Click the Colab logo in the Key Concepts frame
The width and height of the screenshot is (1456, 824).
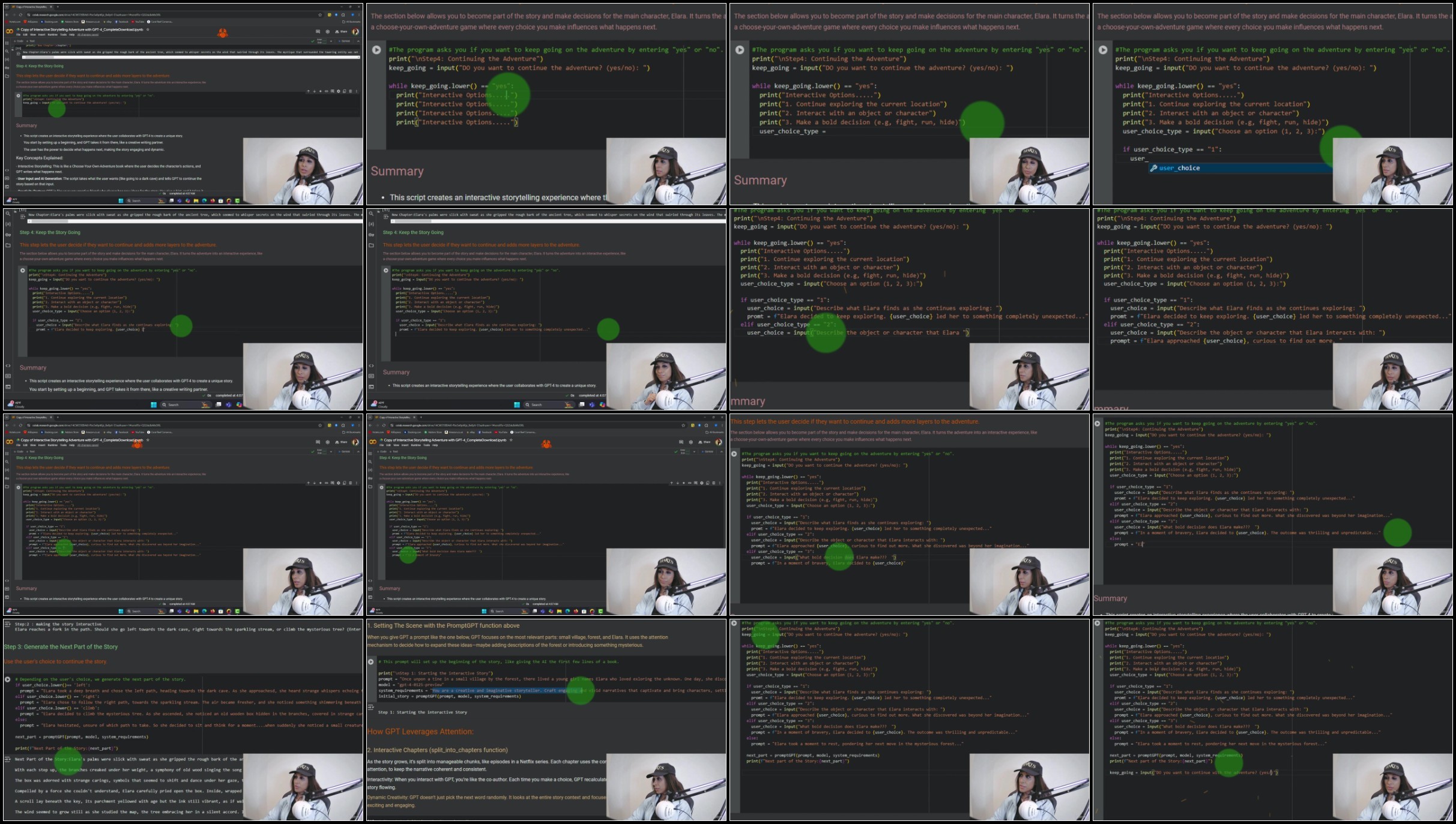pyautogui.click(x=10, y=31)
